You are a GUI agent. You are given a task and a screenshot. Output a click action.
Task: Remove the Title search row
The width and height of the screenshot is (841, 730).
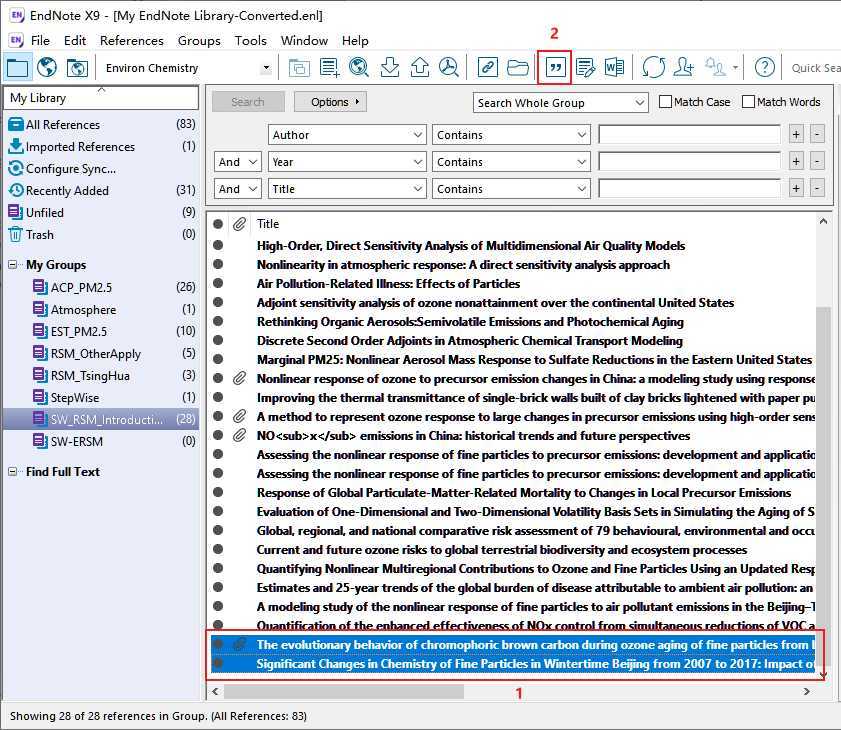817,189
